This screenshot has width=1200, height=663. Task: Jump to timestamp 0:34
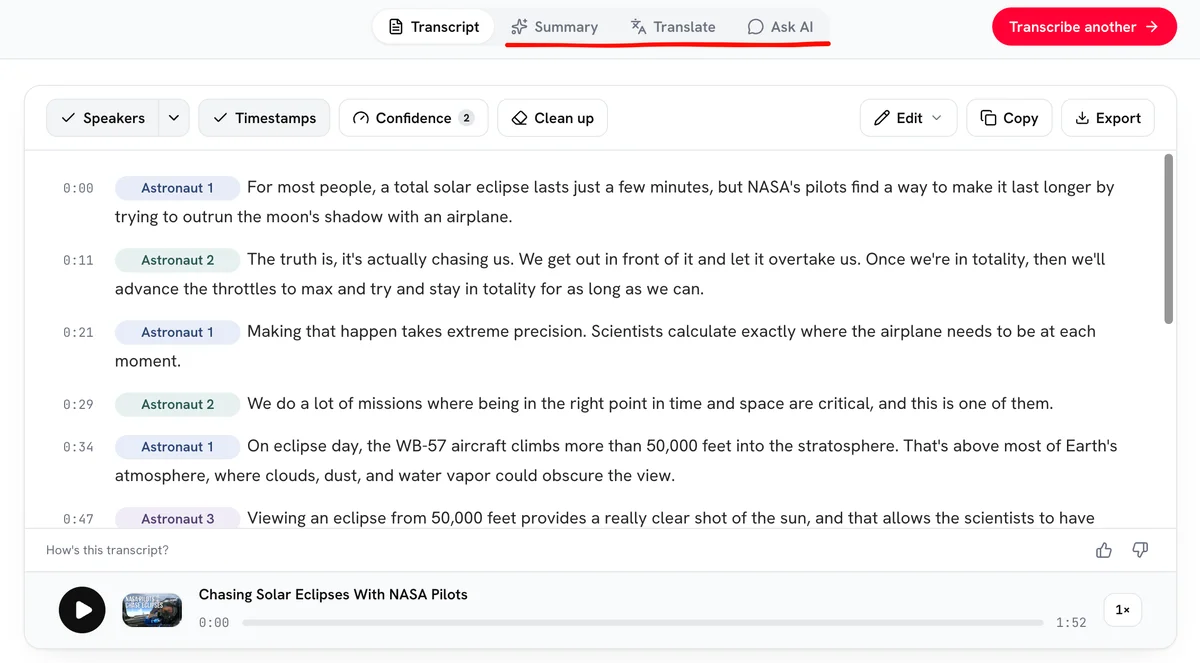click(78, 447)
